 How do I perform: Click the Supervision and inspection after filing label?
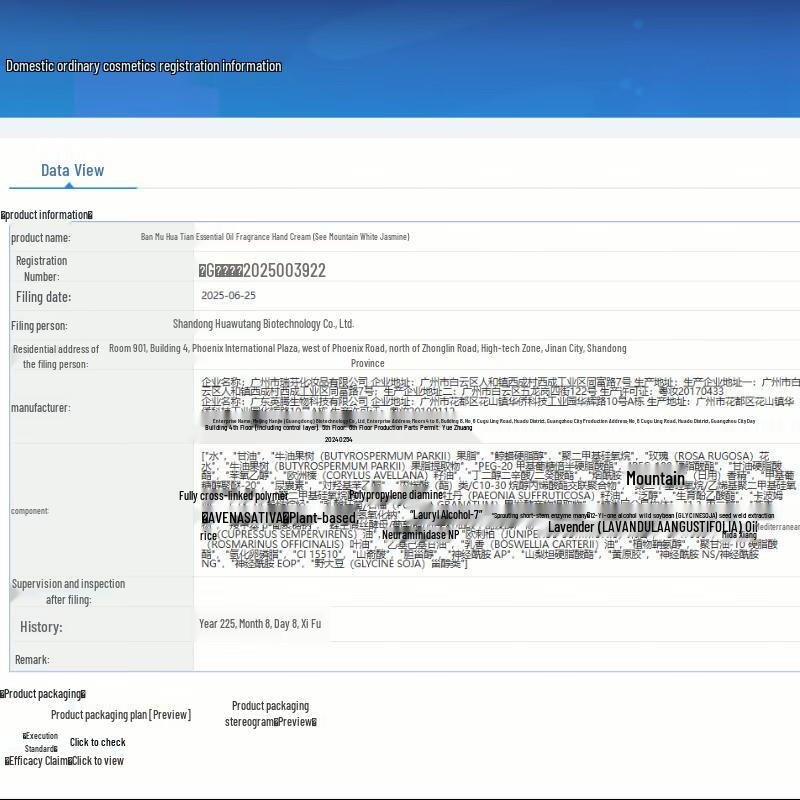tap(68, 592)
